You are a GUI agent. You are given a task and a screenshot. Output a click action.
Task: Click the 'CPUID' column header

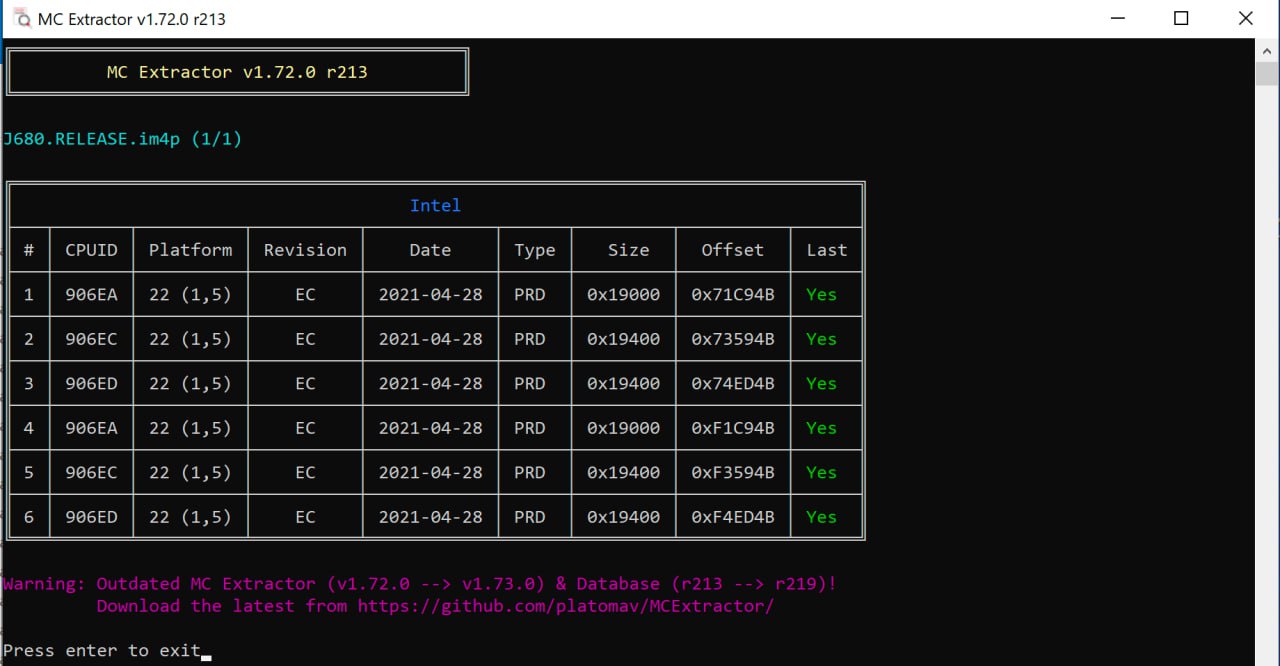click(x=91, y=250)
